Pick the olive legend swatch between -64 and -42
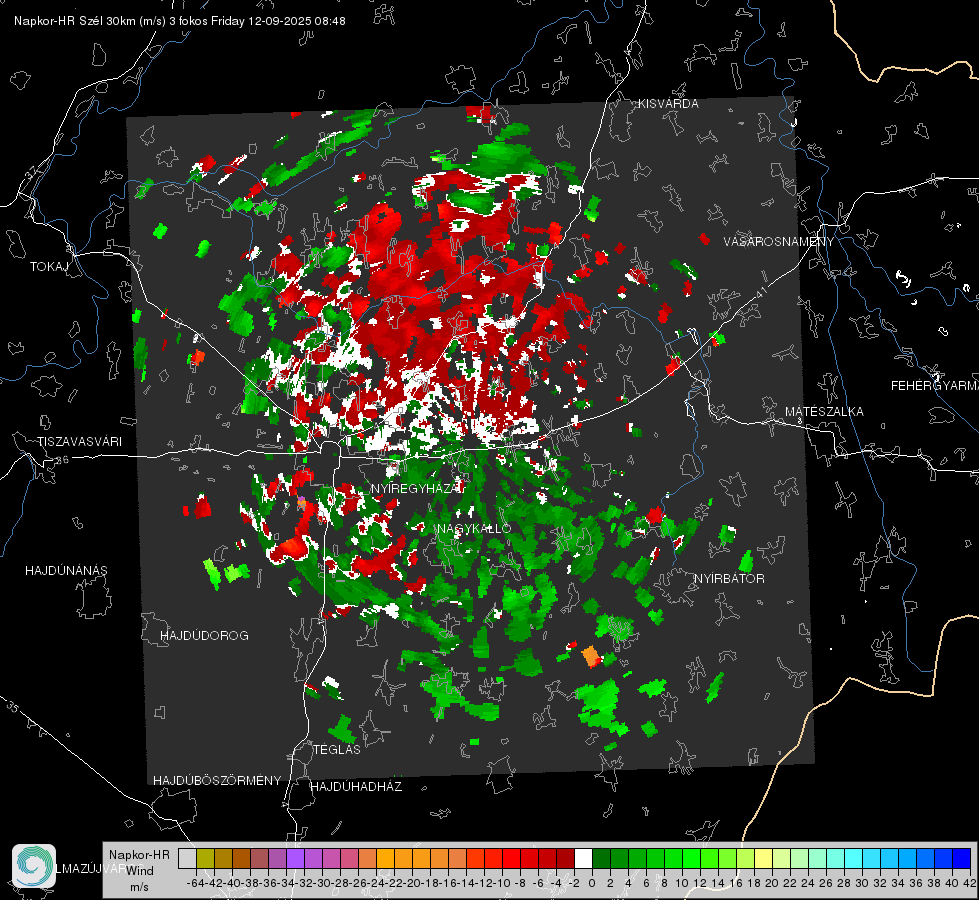This screenshot has width=979, height=900. pos(205,859)
